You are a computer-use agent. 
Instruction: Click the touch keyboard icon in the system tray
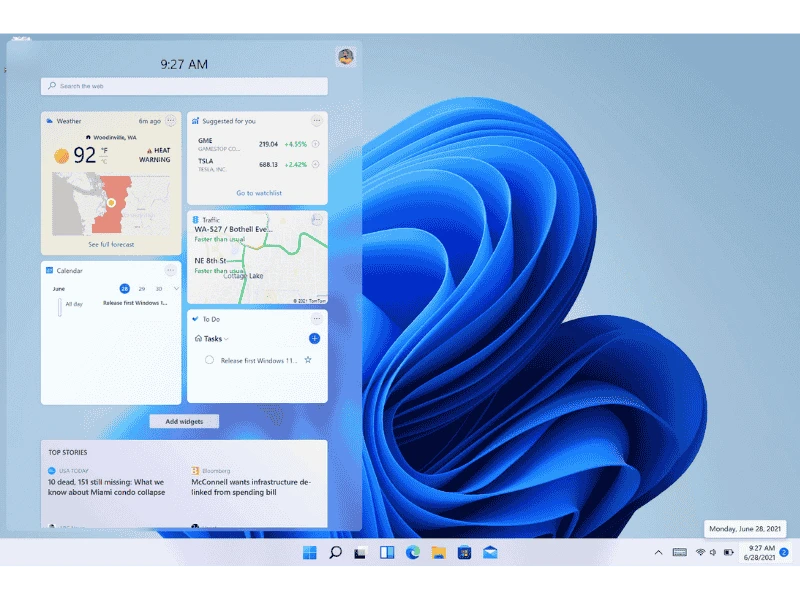[x=680, y=552]
